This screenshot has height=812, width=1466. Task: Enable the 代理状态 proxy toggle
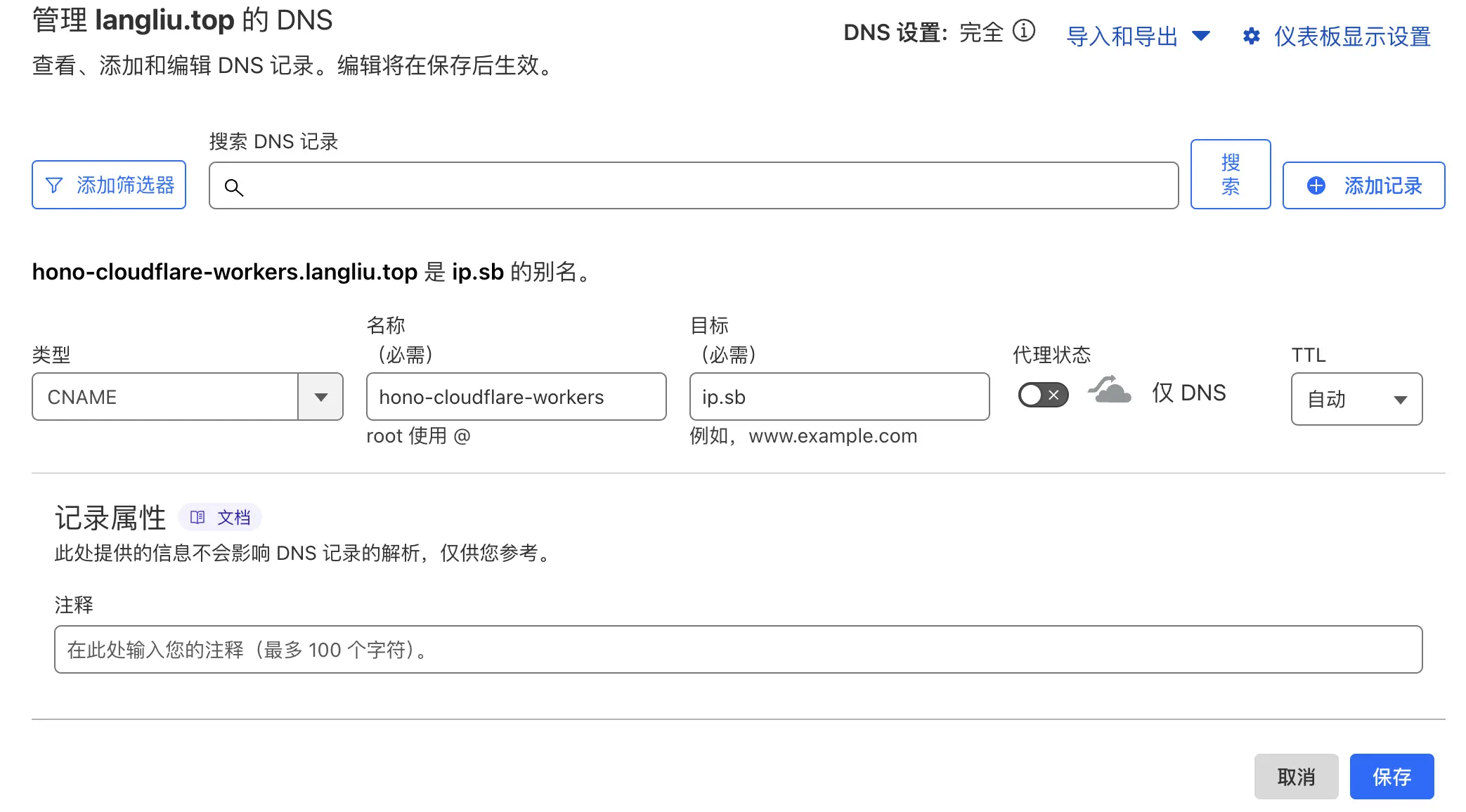click(x=1043, y=395)
